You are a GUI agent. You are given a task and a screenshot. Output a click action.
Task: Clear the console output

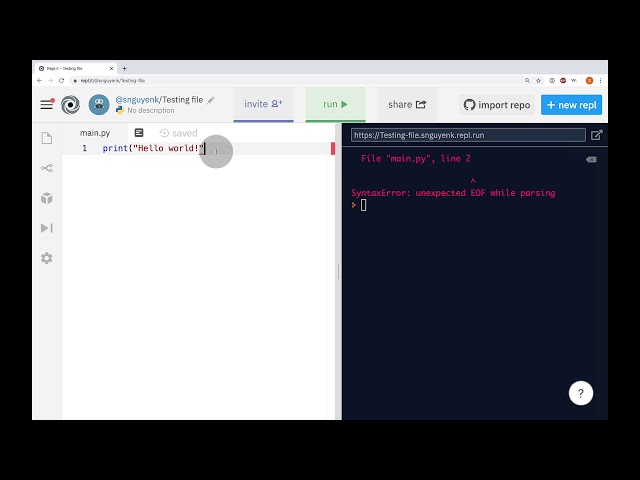coord(591,159)
